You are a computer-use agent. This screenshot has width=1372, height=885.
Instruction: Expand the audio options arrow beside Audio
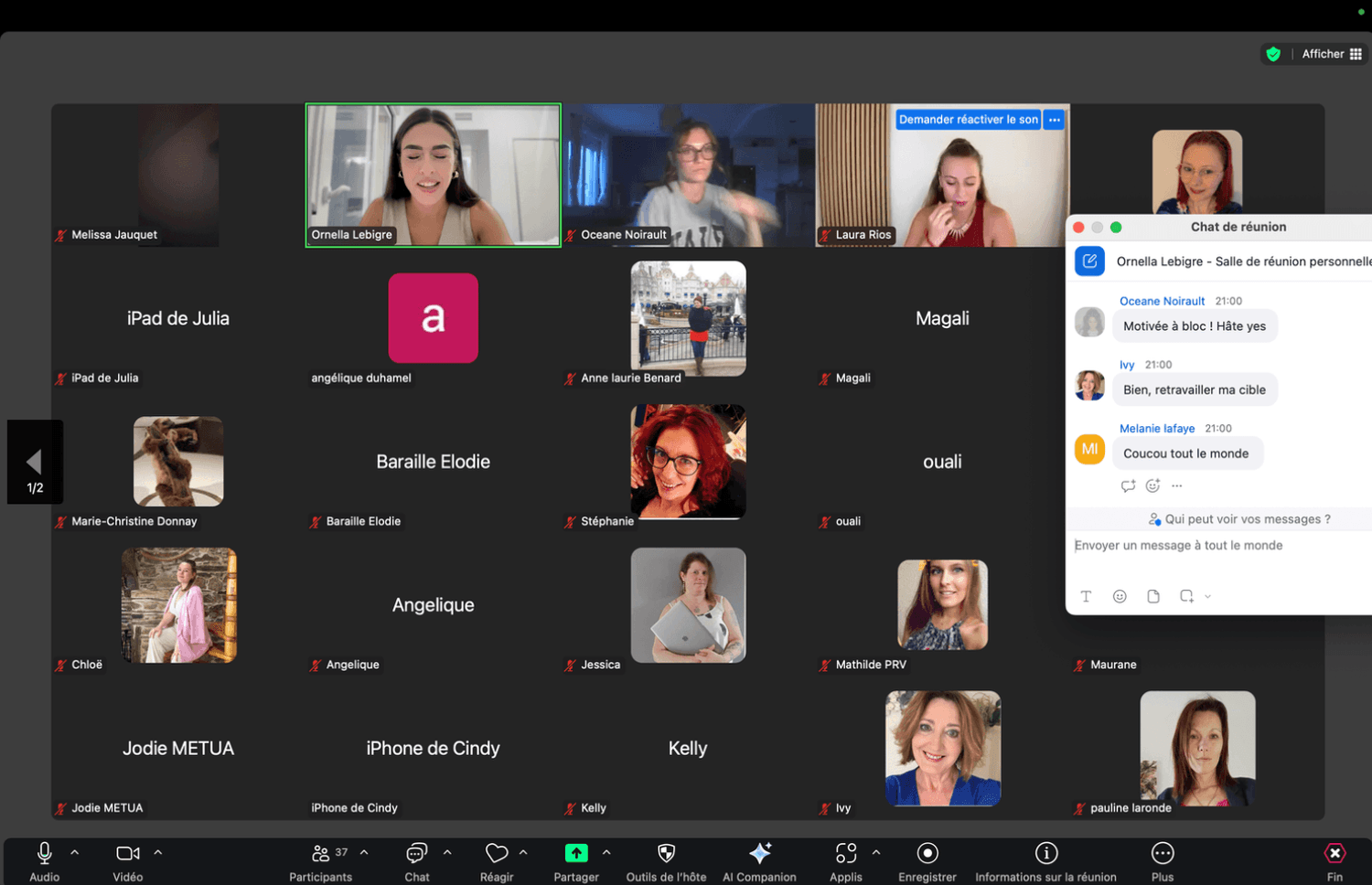(75, 852)
